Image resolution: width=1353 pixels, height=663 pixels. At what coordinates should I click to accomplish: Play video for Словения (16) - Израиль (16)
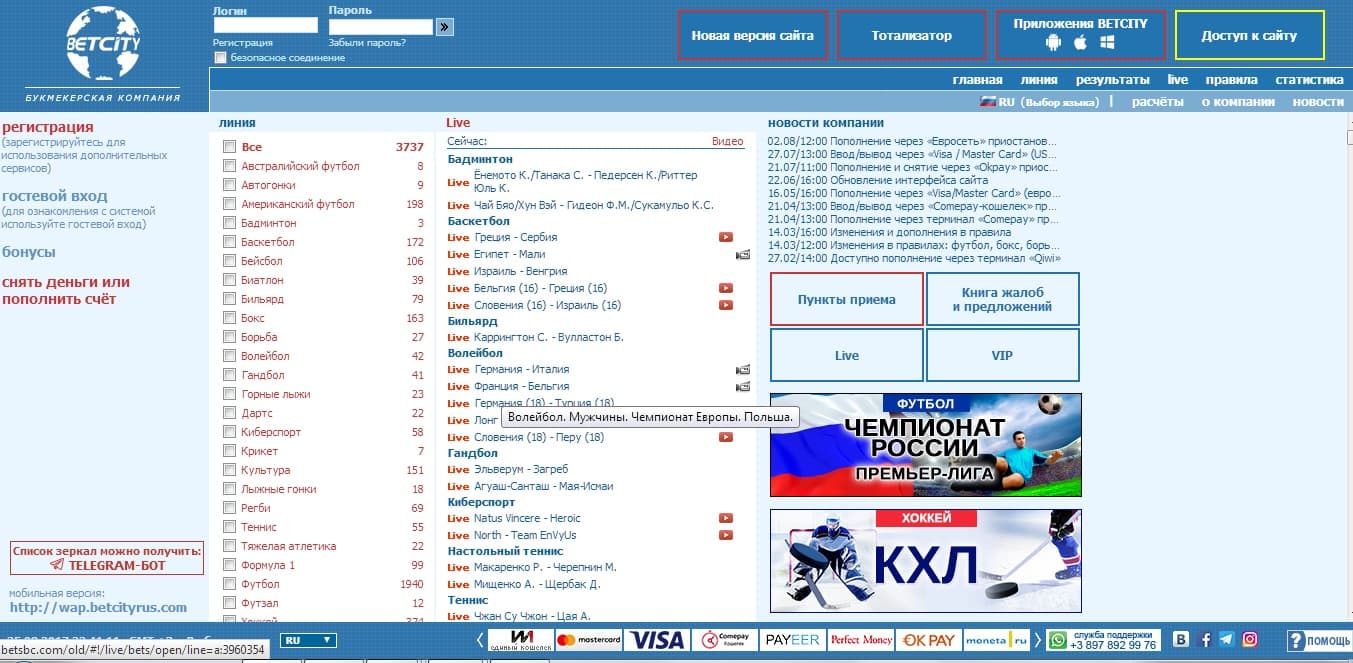(726, 305)
